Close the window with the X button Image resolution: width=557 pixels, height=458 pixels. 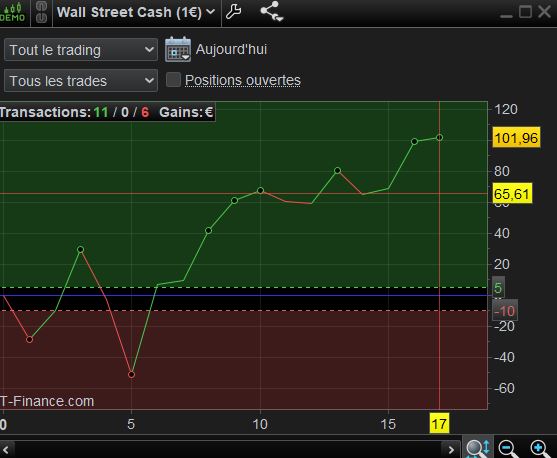click(544, 12)
